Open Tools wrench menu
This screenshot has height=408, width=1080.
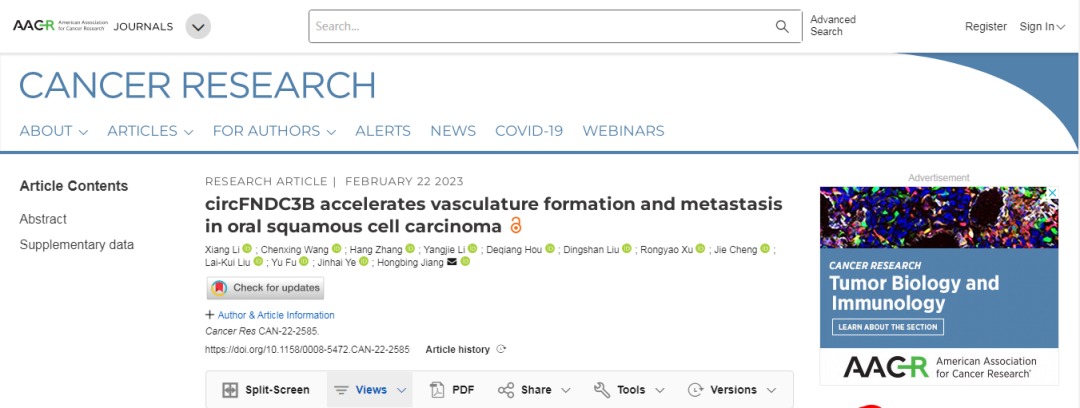click(601, 390)
